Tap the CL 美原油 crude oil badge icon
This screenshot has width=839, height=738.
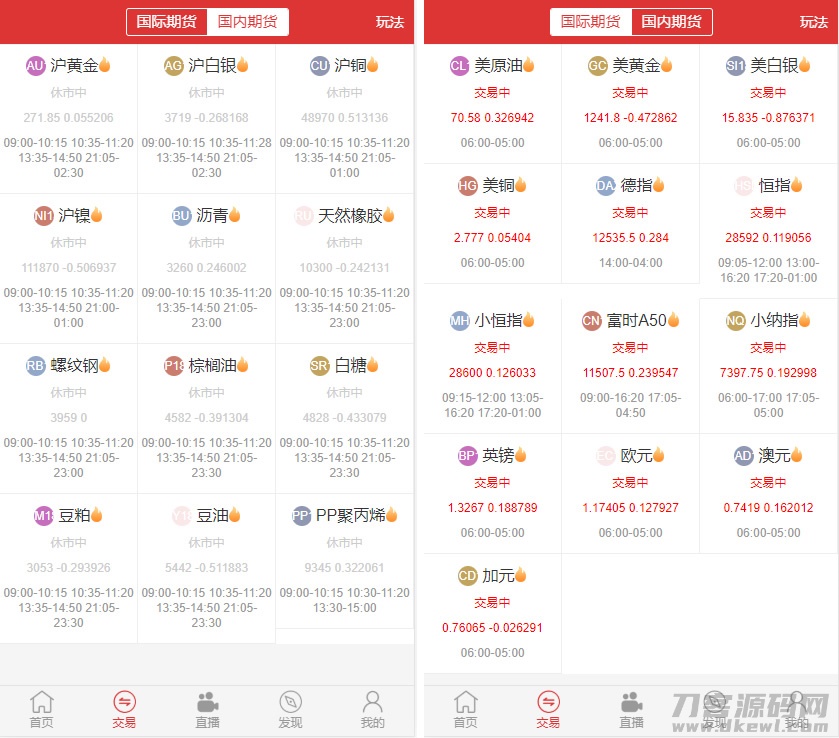tap(458, 65)
